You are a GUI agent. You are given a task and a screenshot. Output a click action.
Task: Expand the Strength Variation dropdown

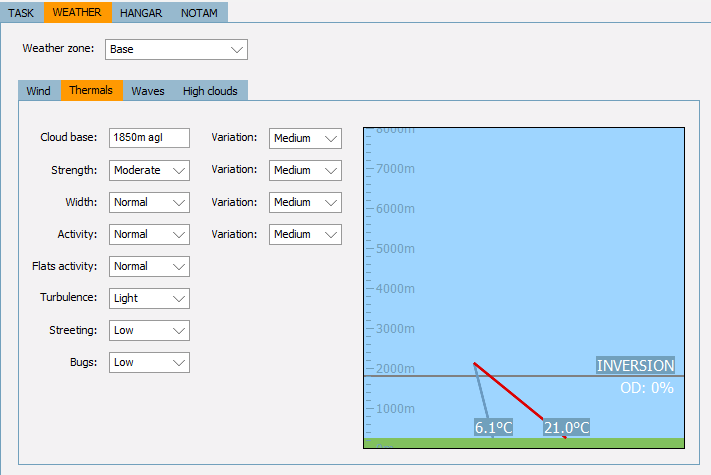(x=305, y=170)
